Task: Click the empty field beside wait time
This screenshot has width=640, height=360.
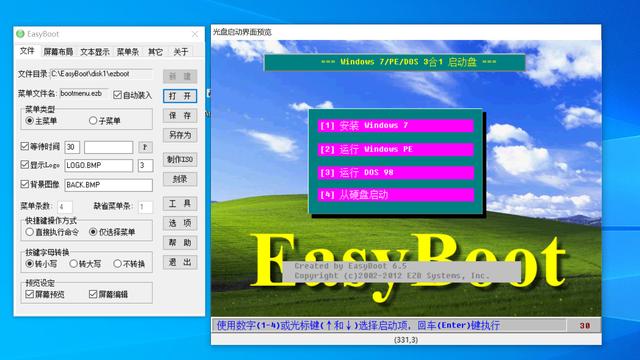Action: [109, 147]
